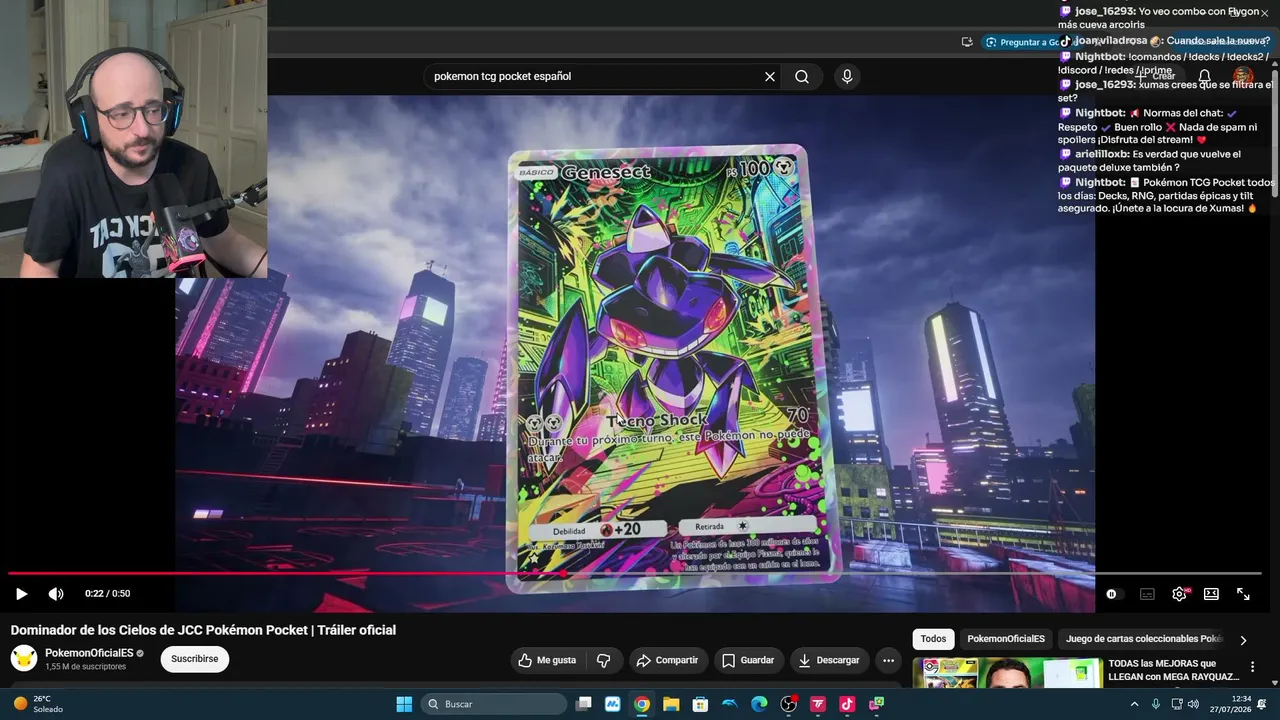Open options for TODAS las MEJORAS video
Viewport: 1280px width, 720px height.
pos(1252,667)
